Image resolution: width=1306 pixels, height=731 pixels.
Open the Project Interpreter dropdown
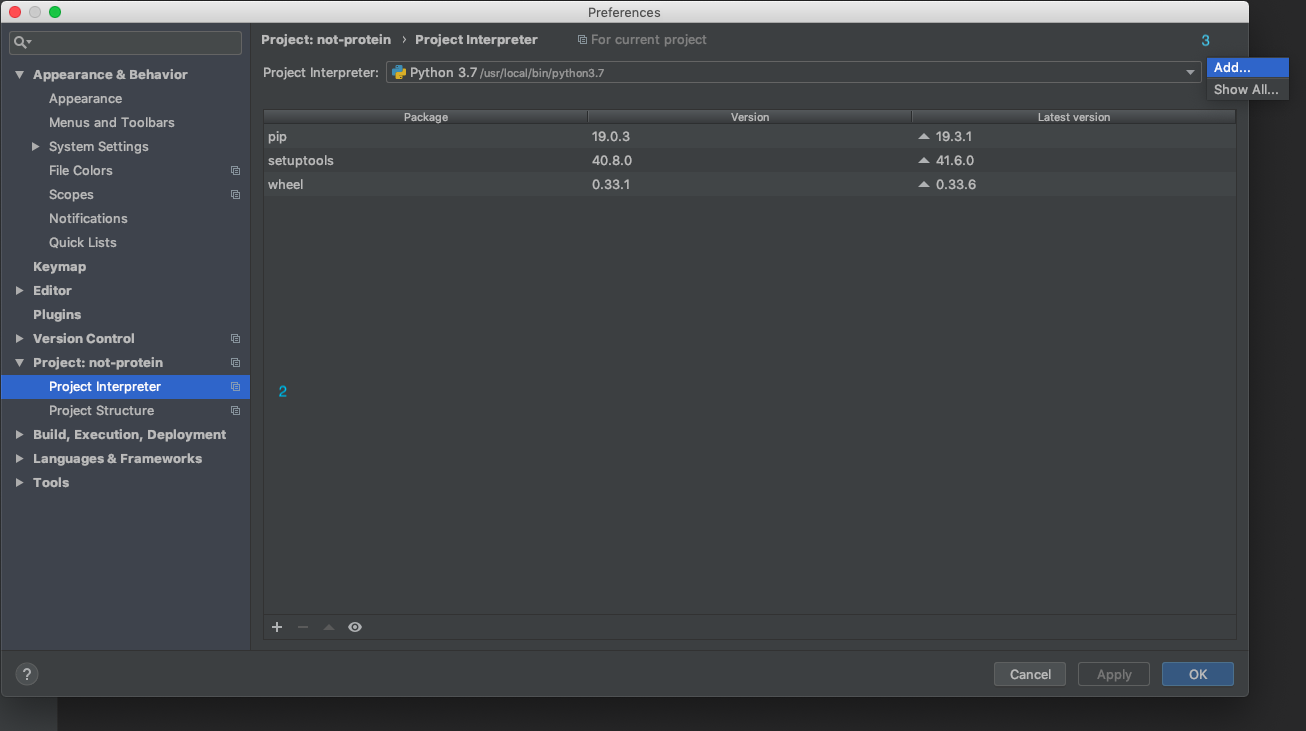[x=793, y=72]
